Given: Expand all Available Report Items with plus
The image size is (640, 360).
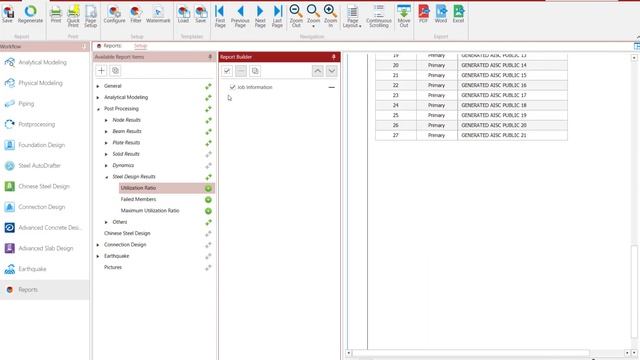Looking at the screenshot, I should [101, 71].
